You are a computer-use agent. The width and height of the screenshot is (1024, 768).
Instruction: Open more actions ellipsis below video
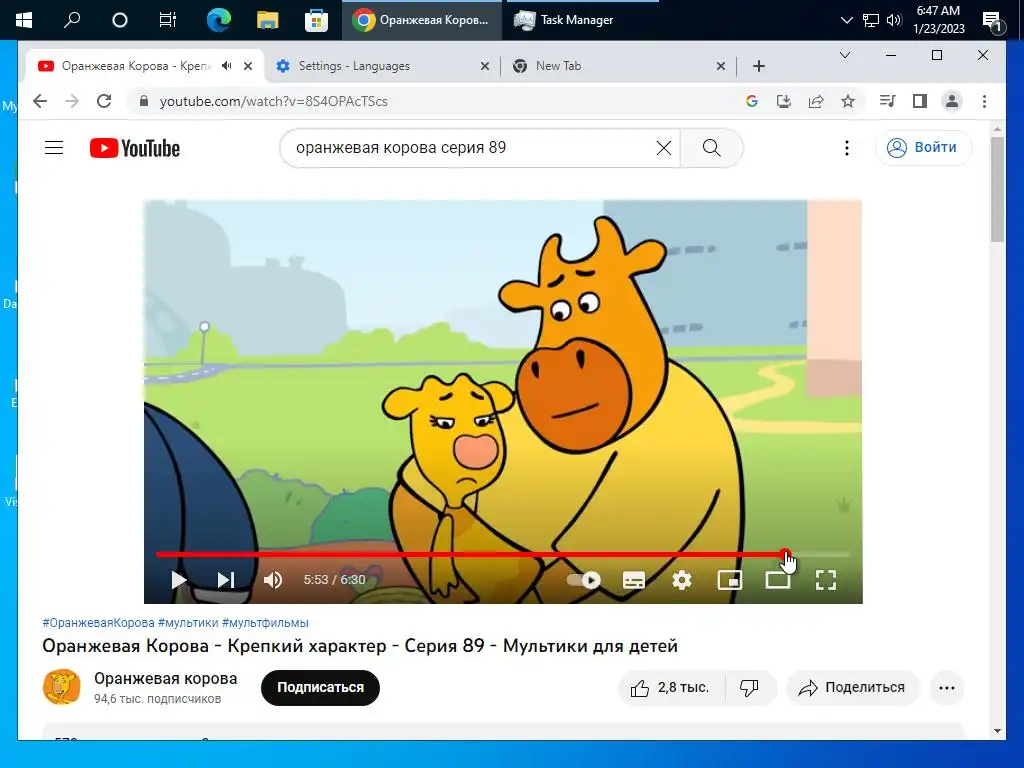tap(947, 688)
